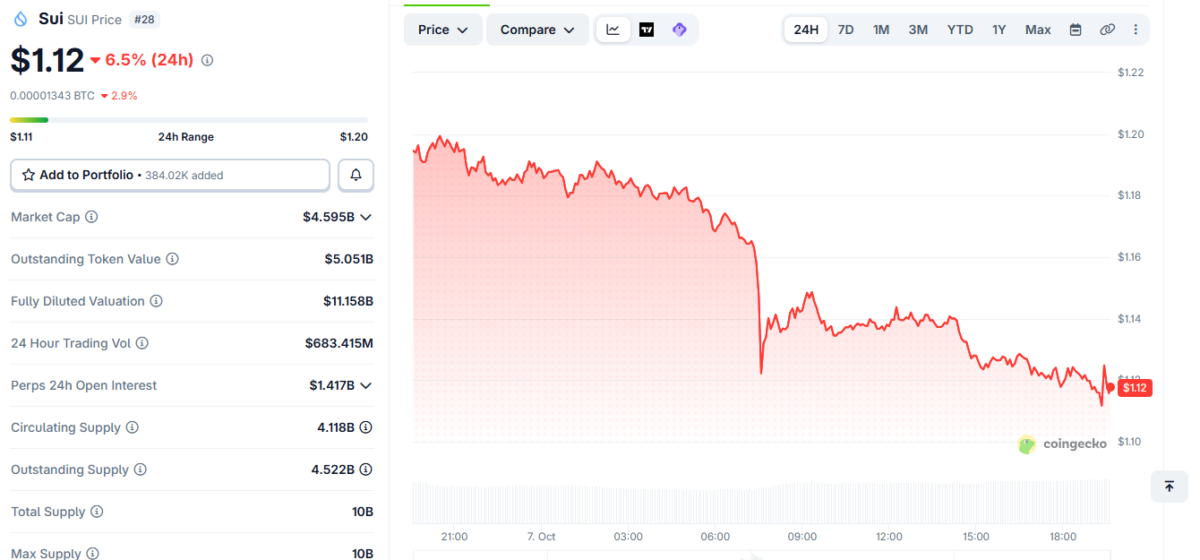Viewport: 1200px width, 560px height.
Task: Click the 24h Range progress bar
Action: [189, 120]
